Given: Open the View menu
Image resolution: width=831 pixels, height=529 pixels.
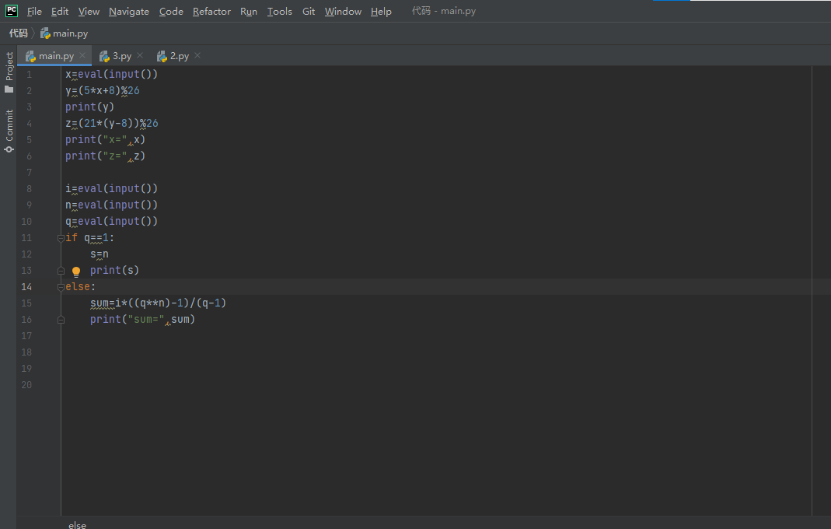Looking at the screenshot, I should (89, 11).
